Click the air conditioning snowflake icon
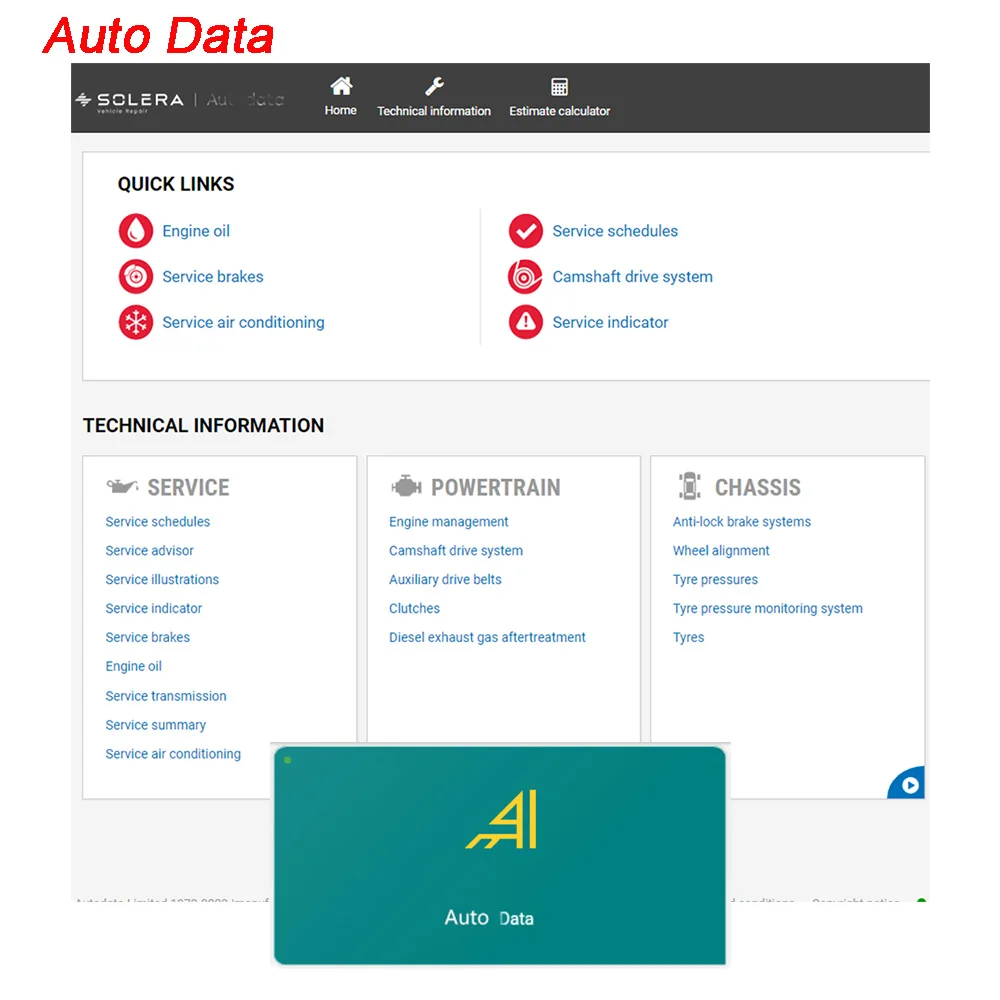 [135, 322]
